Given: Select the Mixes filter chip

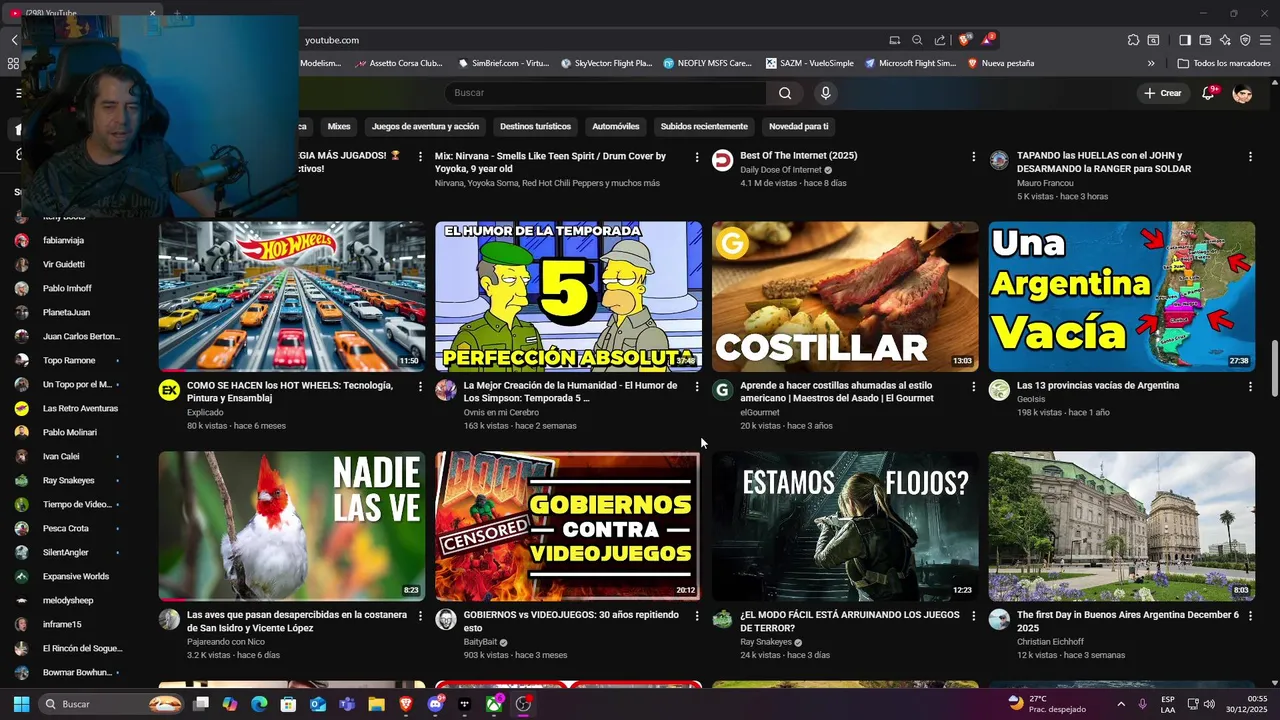Looking at the screenshot, I should [339, 126].
